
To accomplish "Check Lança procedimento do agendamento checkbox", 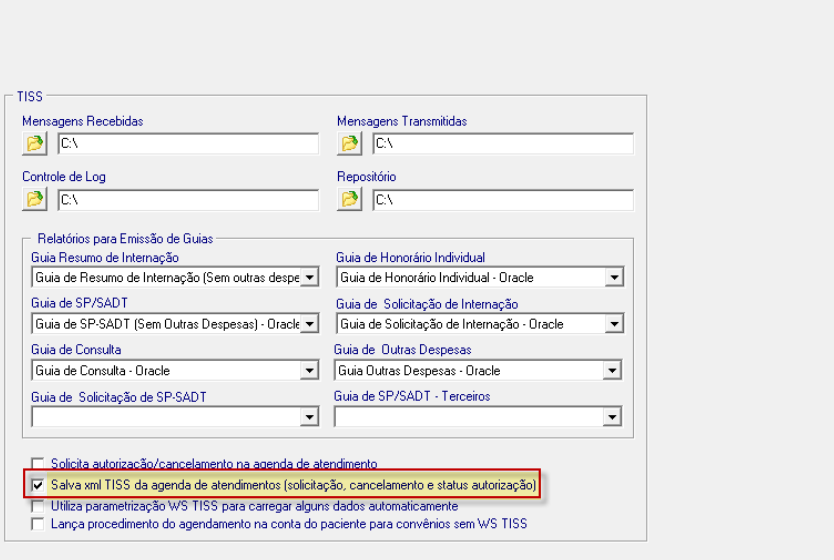I will [38, 524].
